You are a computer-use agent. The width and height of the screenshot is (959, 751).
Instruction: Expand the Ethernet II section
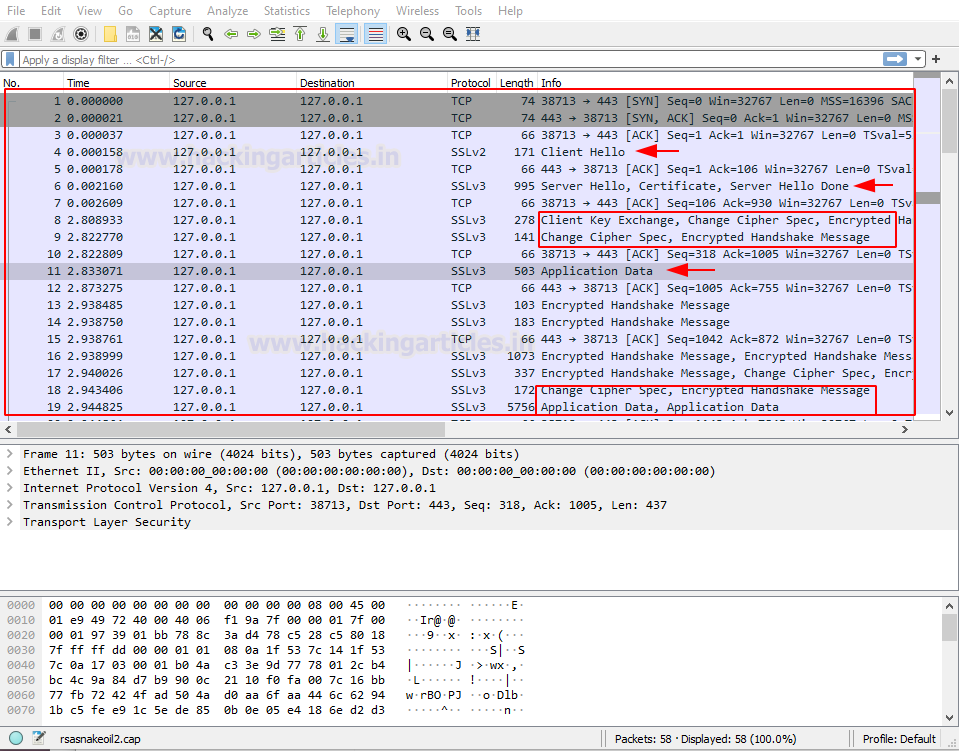[10, 471]
